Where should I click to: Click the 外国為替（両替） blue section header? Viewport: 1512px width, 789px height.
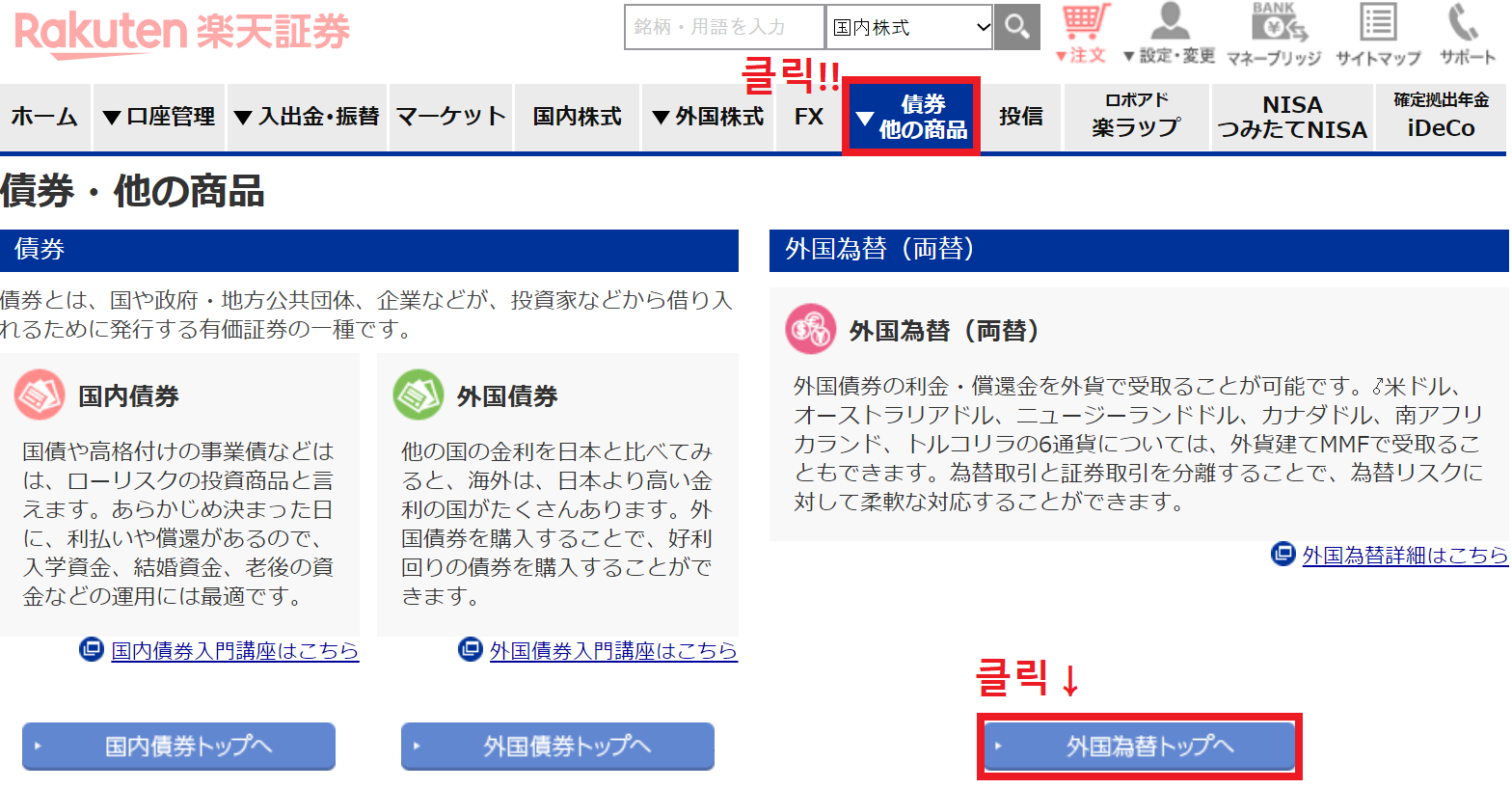1139,250
